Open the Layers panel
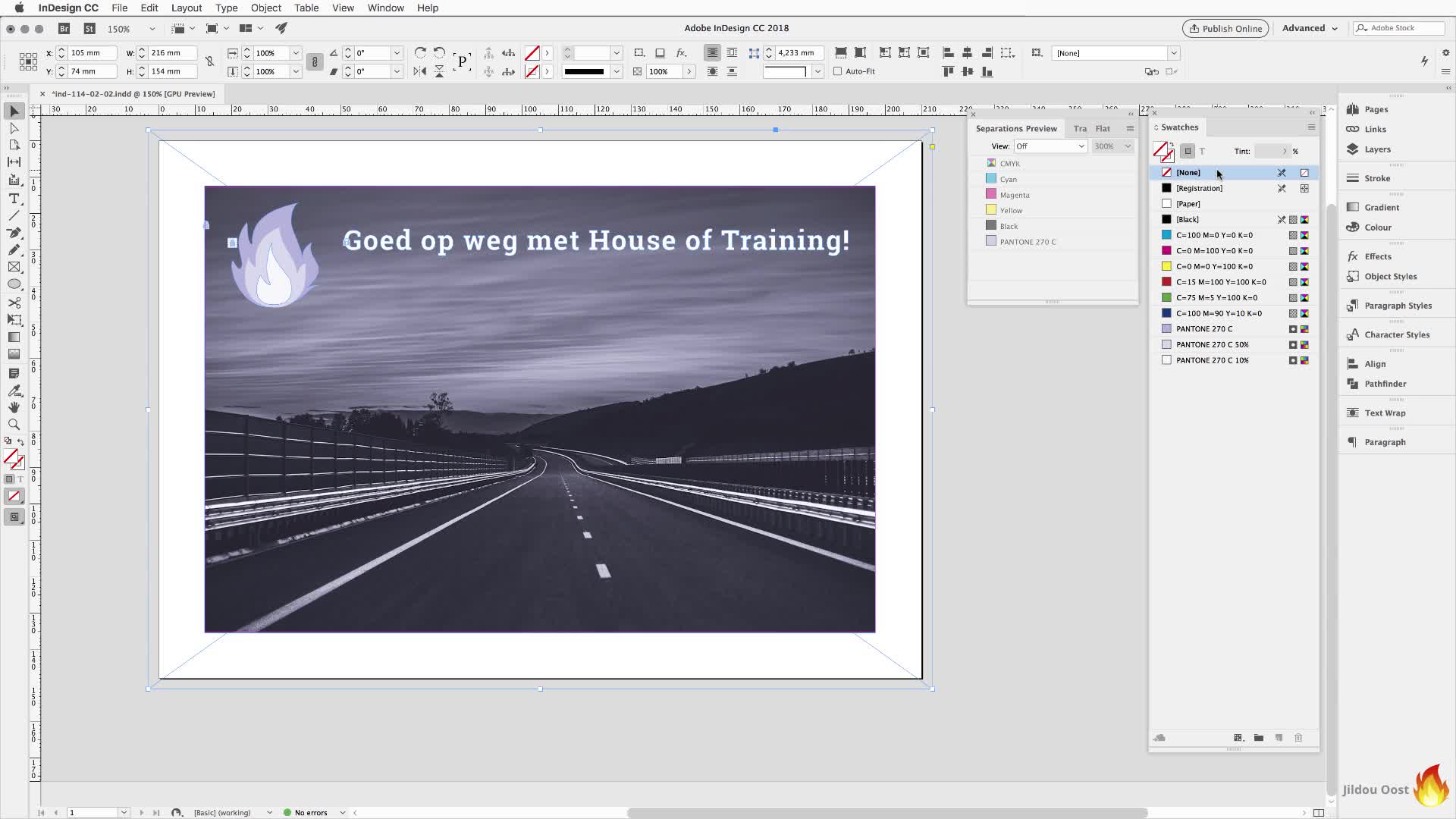This screenshot has height=819, width=1456. [x=1377, y=149]
